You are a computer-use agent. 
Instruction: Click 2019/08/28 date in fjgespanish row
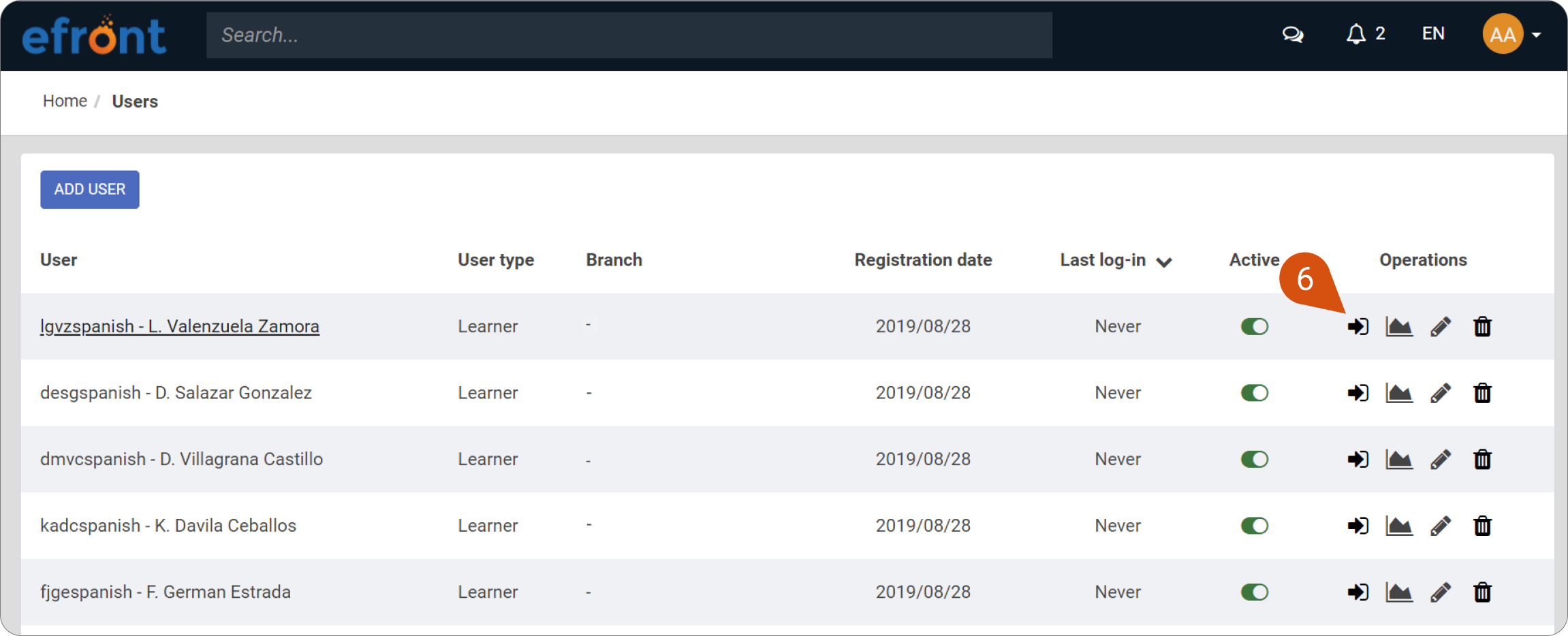point(923,592)
